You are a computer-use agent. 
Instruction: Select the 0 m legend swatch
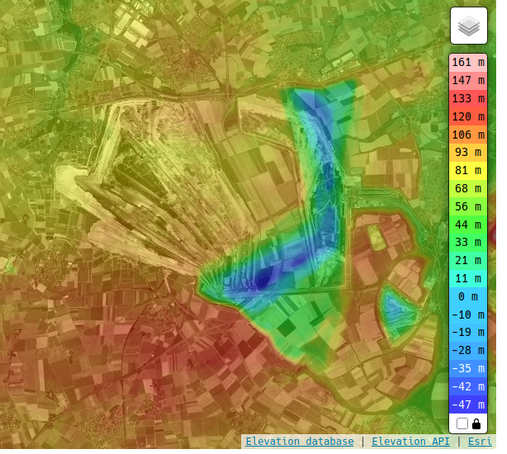tap(468, 296)
